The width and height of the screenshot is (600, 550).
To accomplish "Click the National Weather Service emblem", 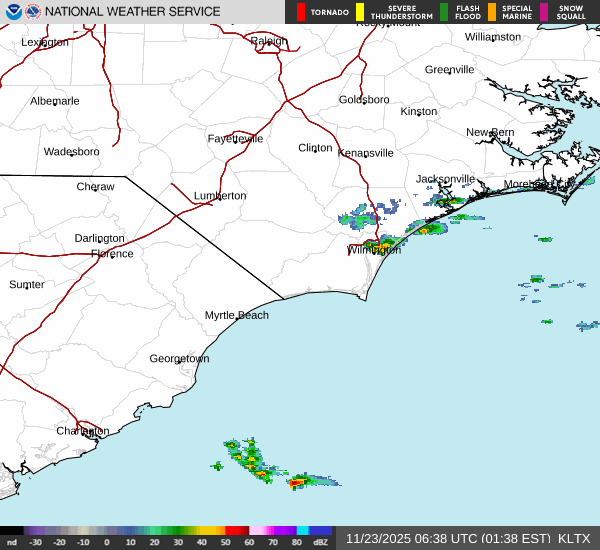I will tap(34, 12).
